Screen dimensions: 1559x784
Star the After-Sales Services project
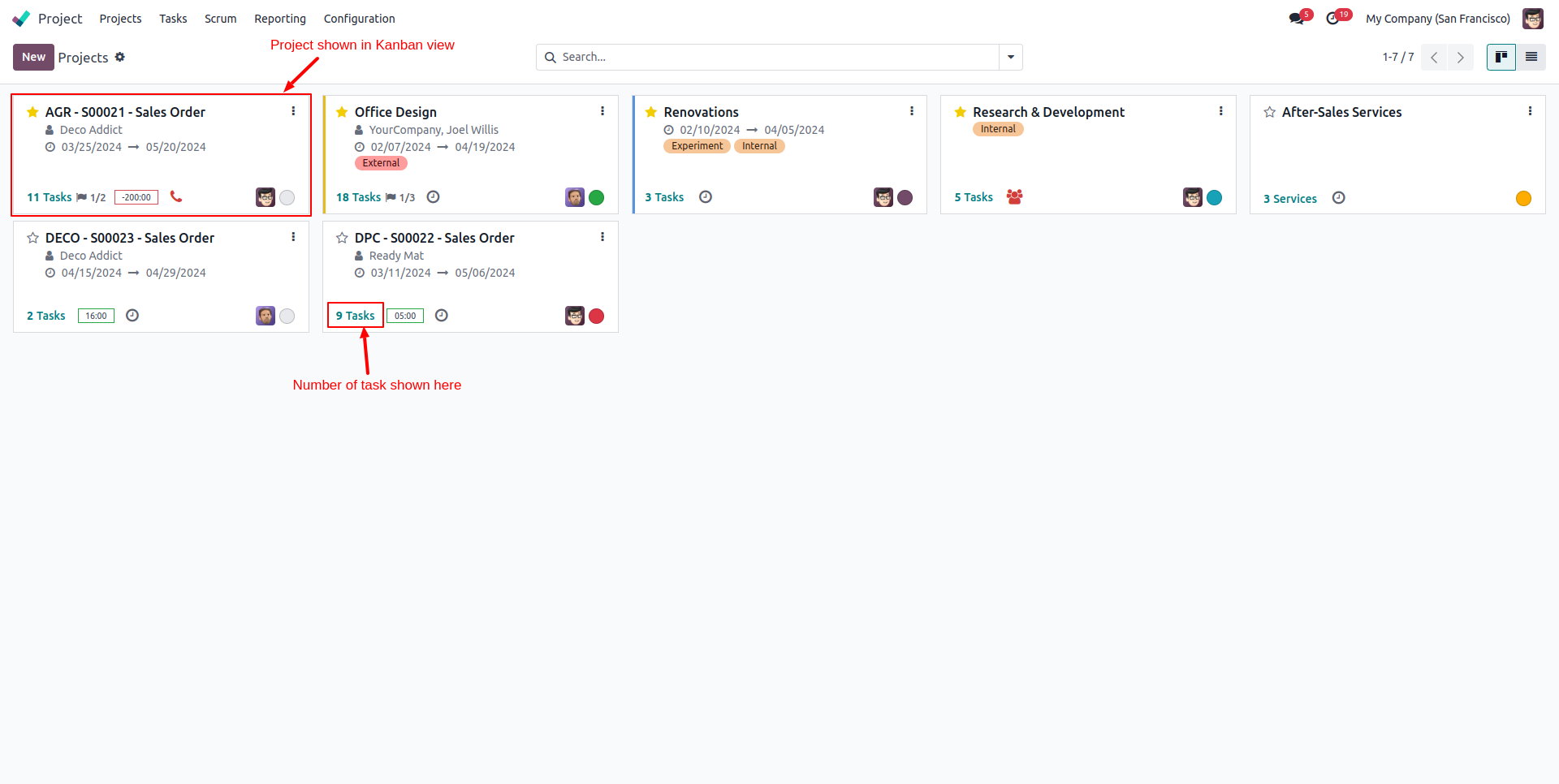pyautogui.click(x=1269, y=112)
